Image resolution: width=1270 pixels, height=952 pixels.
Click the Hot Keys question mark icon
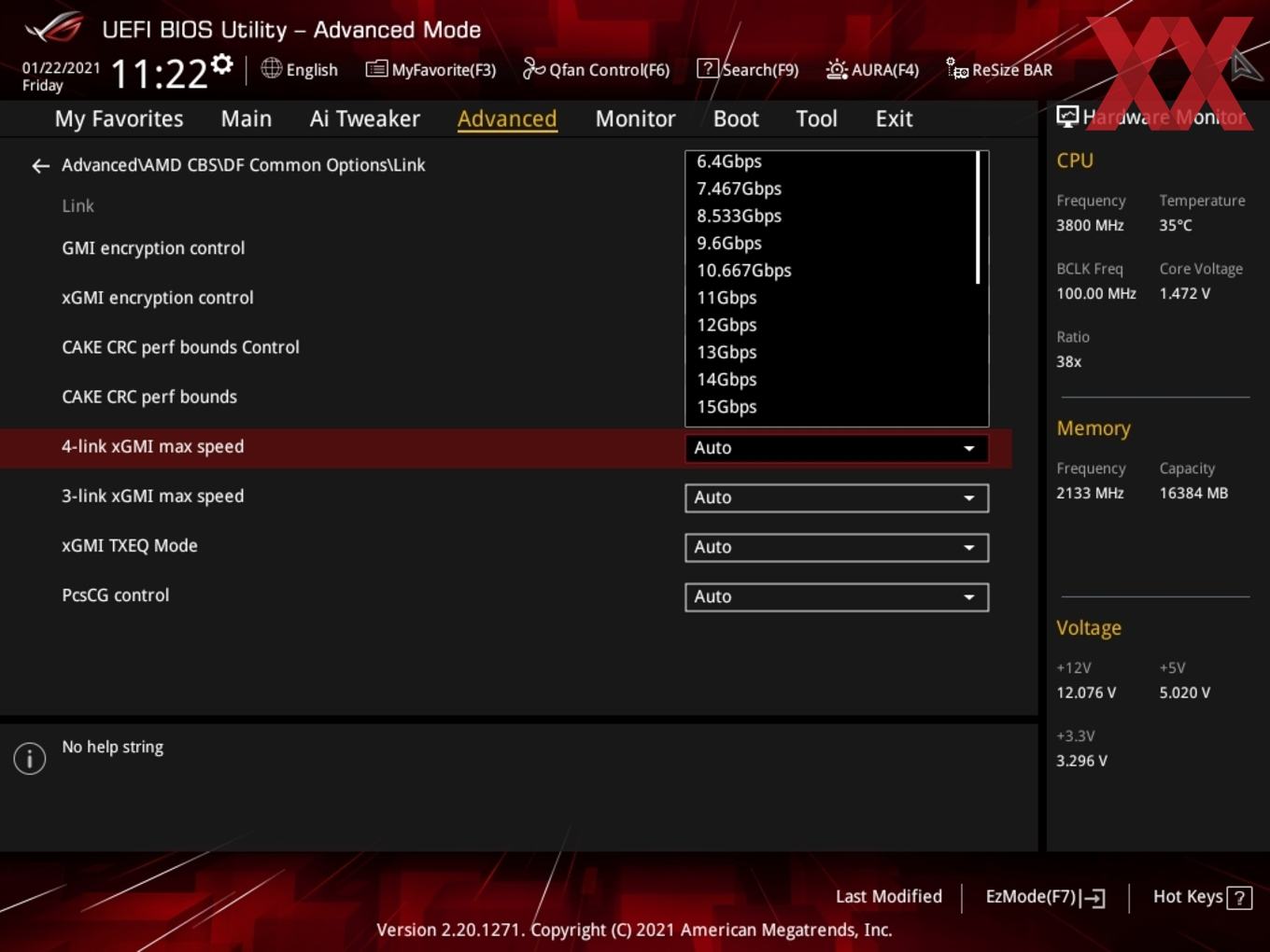point(1239,898)
